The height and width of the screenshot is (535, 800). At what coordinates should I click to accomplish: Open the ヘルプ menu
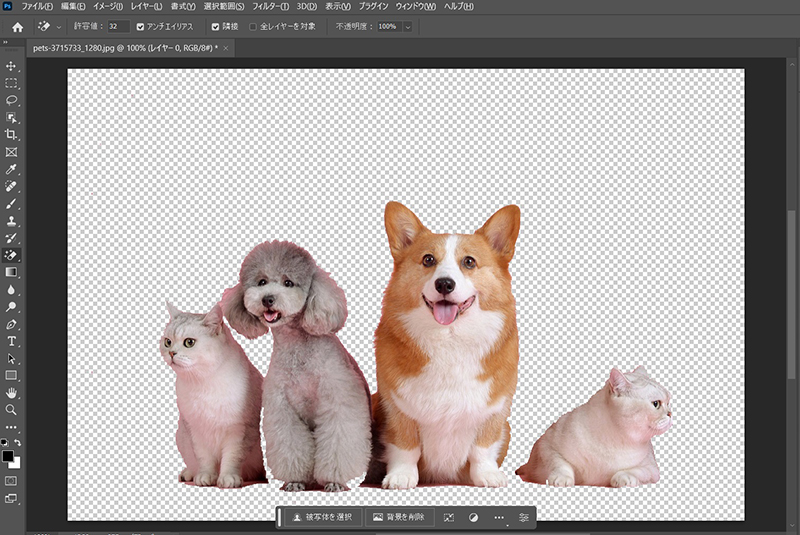(459, 6)
